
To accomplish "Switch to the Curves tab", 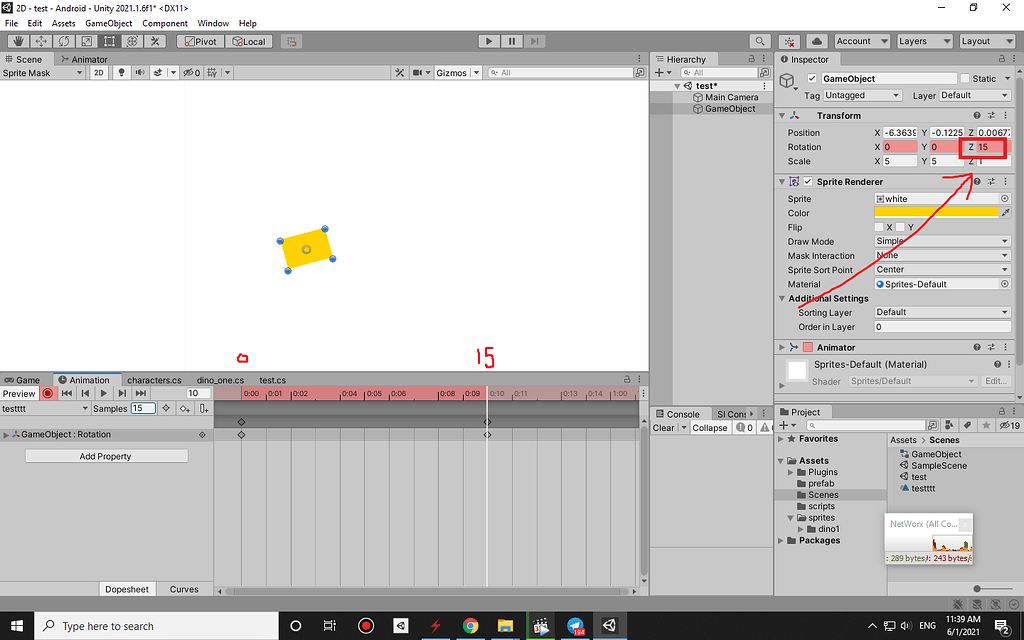I will [184, 589].
